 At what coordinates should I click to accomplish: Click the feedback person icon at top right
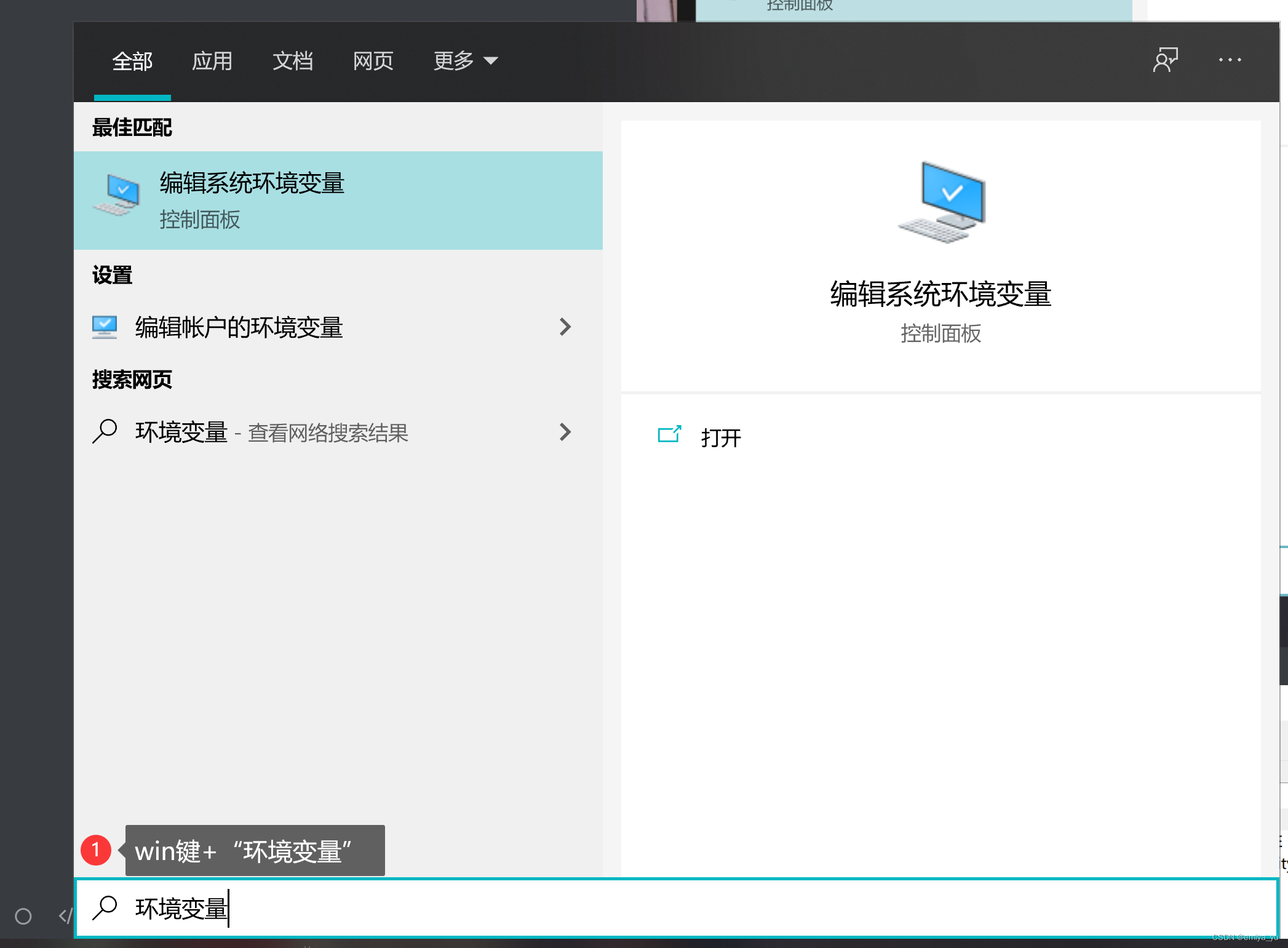(1166, 60)
